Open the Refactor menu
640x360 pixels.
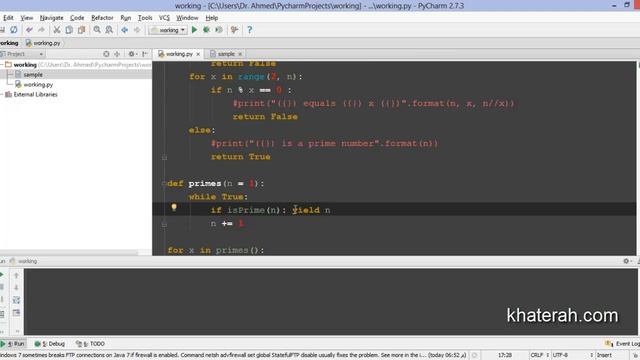tap(102, 18)
